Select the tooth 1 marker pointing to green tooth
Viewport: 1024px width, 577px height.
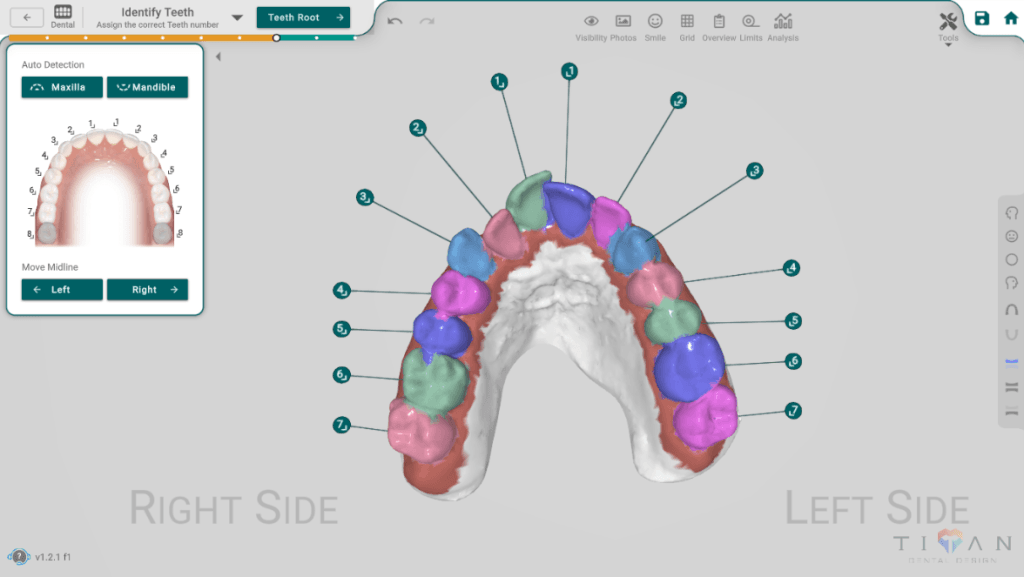tap(499, 82)
